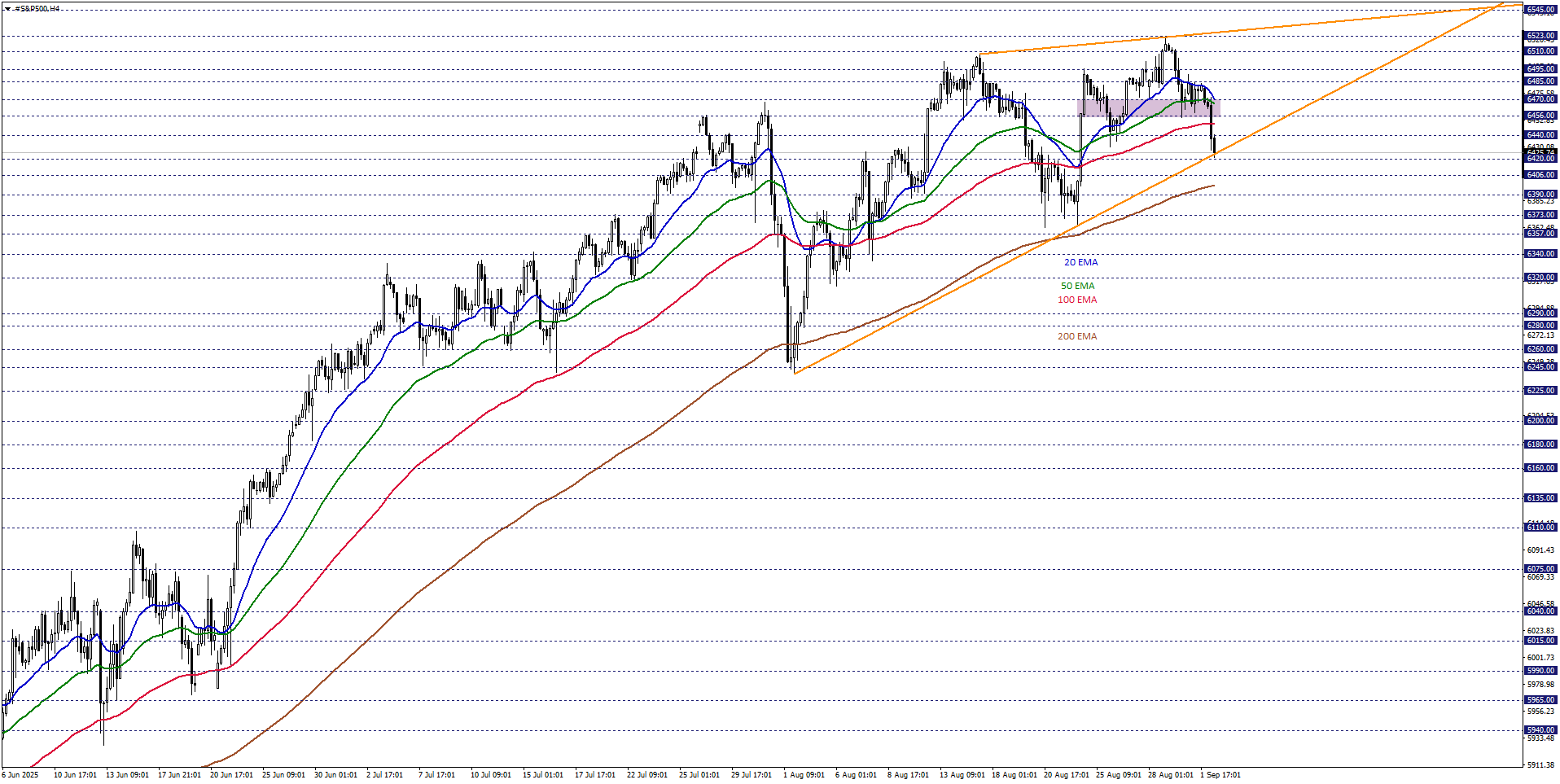The width and height of the screenshot is (1560, 784).
Task: Click the 1 Aug 09:01 date label
Action: tap(804, 775)
